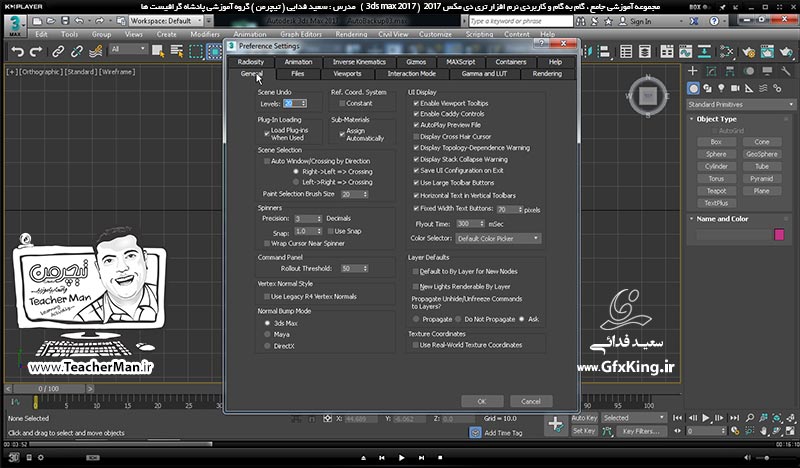This screenshot has height=468, width=800.
Task: Open the Motion panel tab icon
Action: 749,71
